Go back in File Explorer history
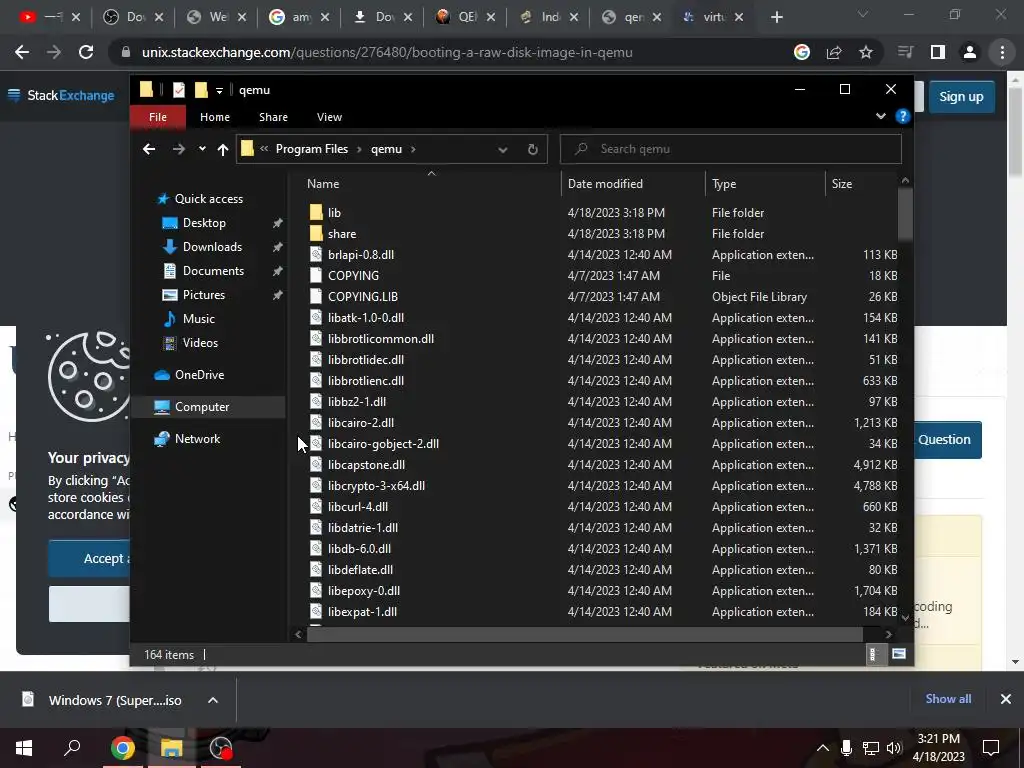This screenshot has width=1024, height=768. pos(149,150)
